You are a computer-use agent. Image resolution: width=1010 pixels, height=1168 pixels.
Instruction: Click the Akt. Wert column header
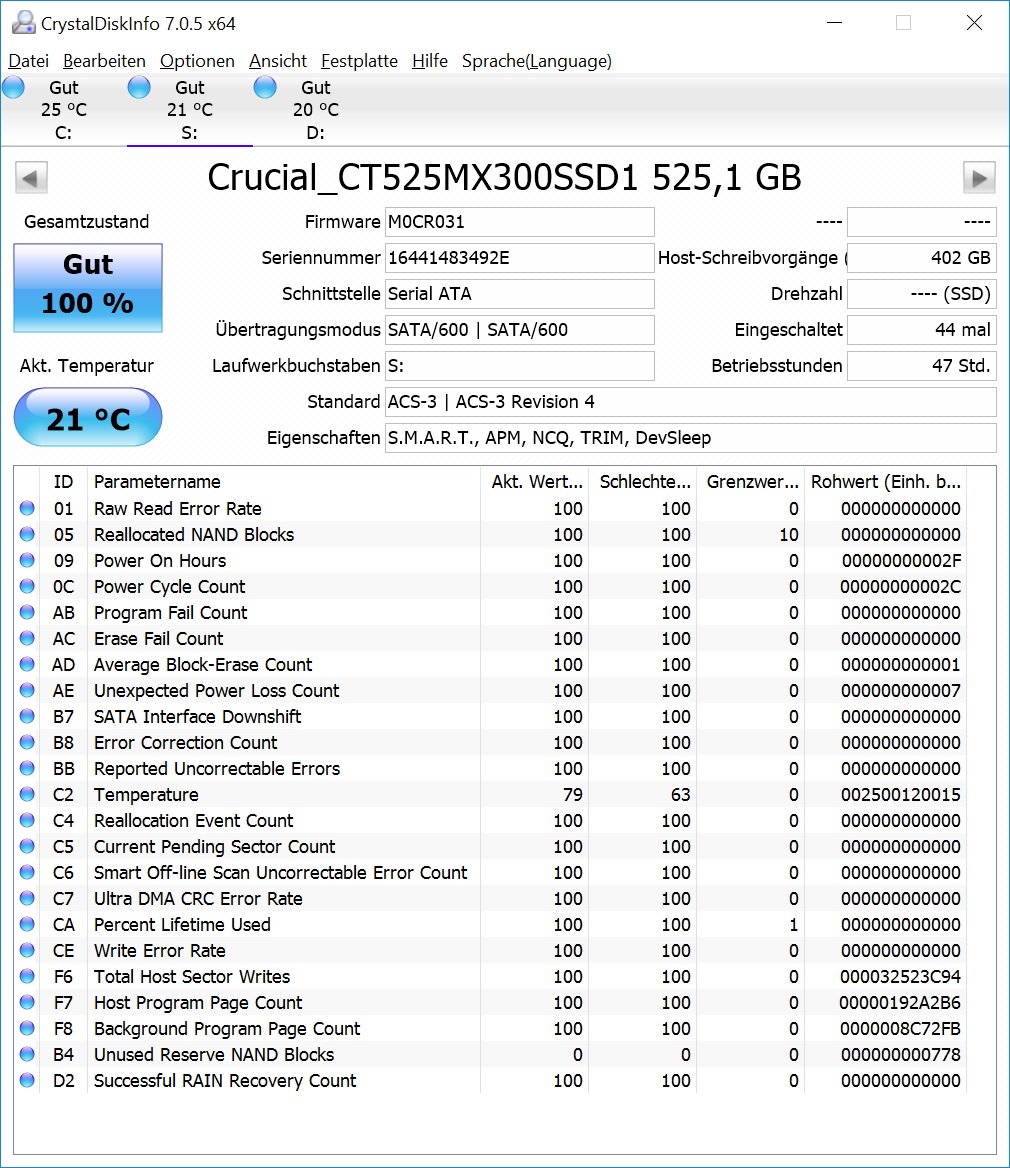pos(535,482)
